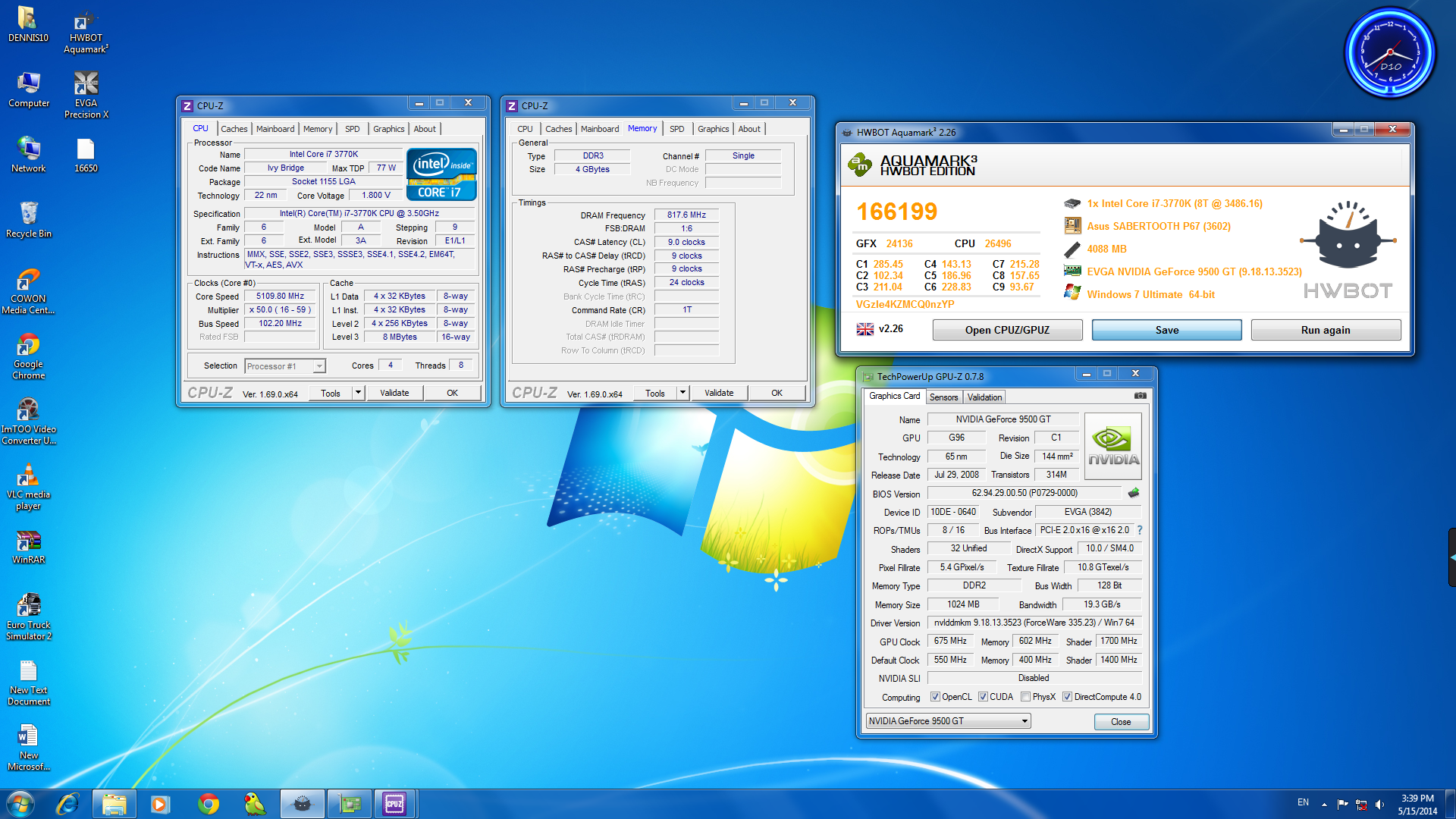Launch Google Chrome desktop shortcut
The height and width of the screenshot is (819, 1456).
point(28,356)
